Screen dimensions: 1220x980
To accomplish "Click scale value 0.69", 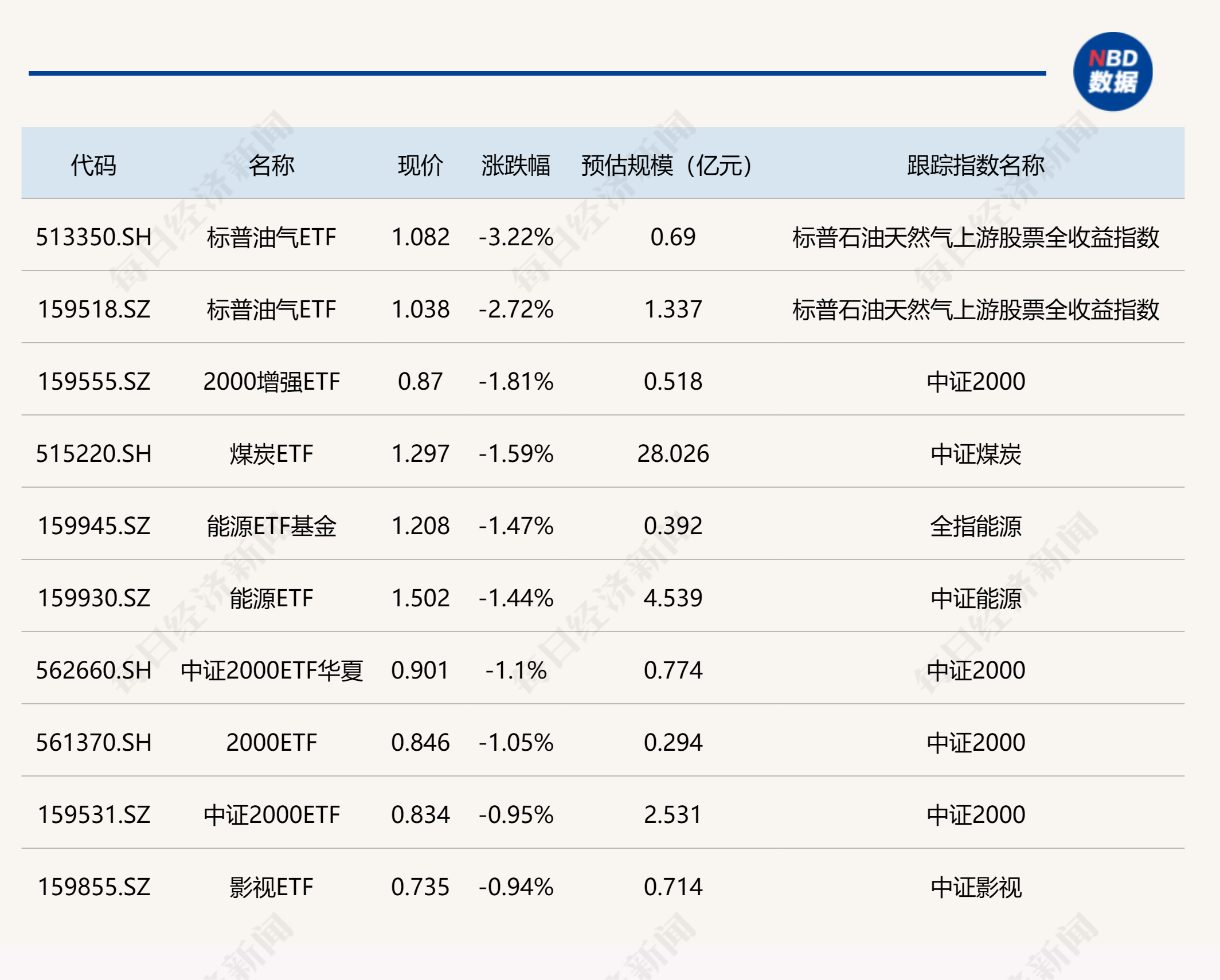I will point(672,237).
